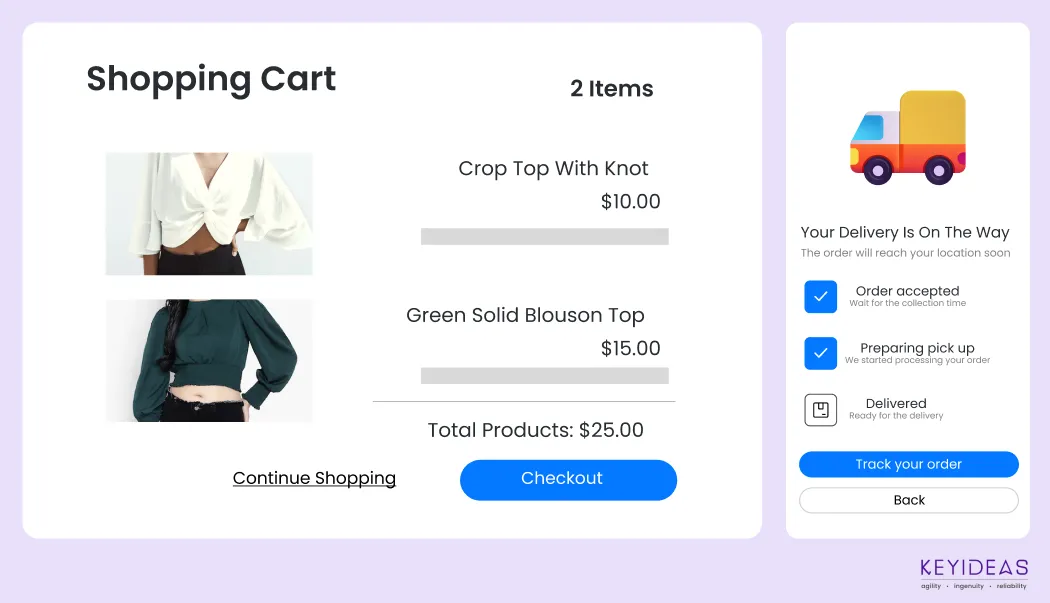Open the Green Solid Blouson Top thumbnail

coord(209,360)
